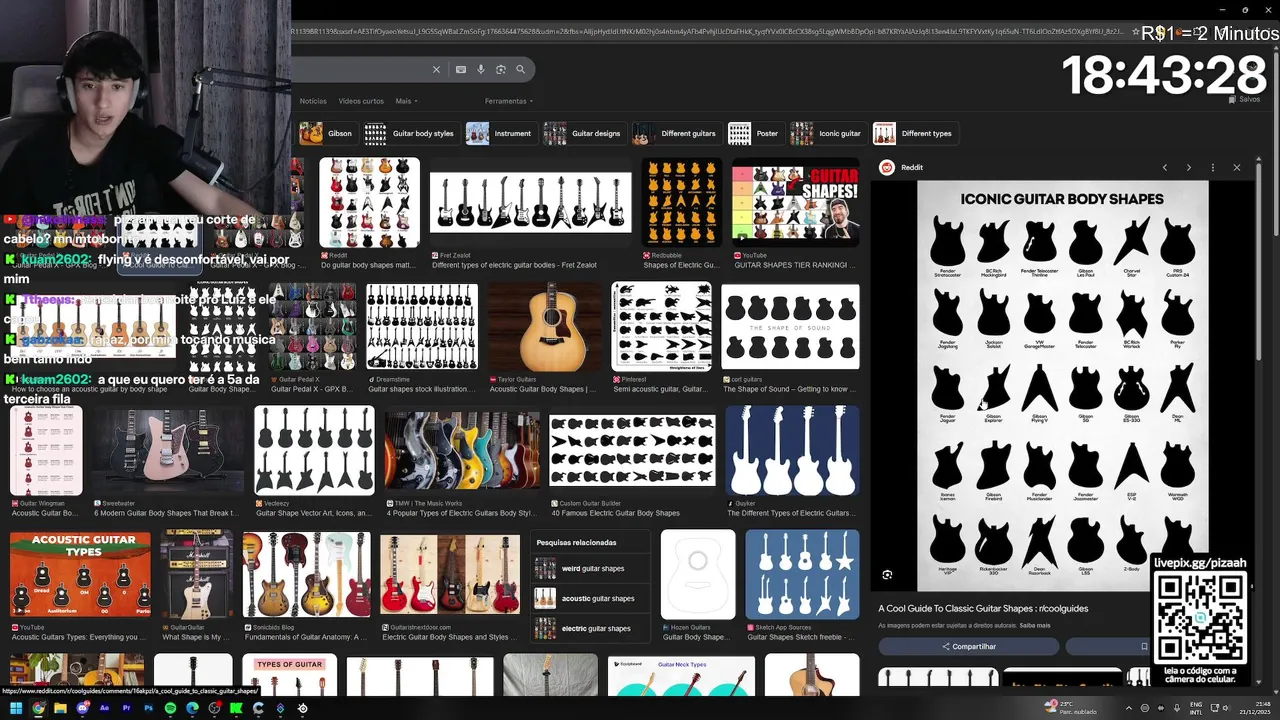Open Chrome from the taskbar
The width and height of the screenshot is (1280, 720).
click(38, 708)
